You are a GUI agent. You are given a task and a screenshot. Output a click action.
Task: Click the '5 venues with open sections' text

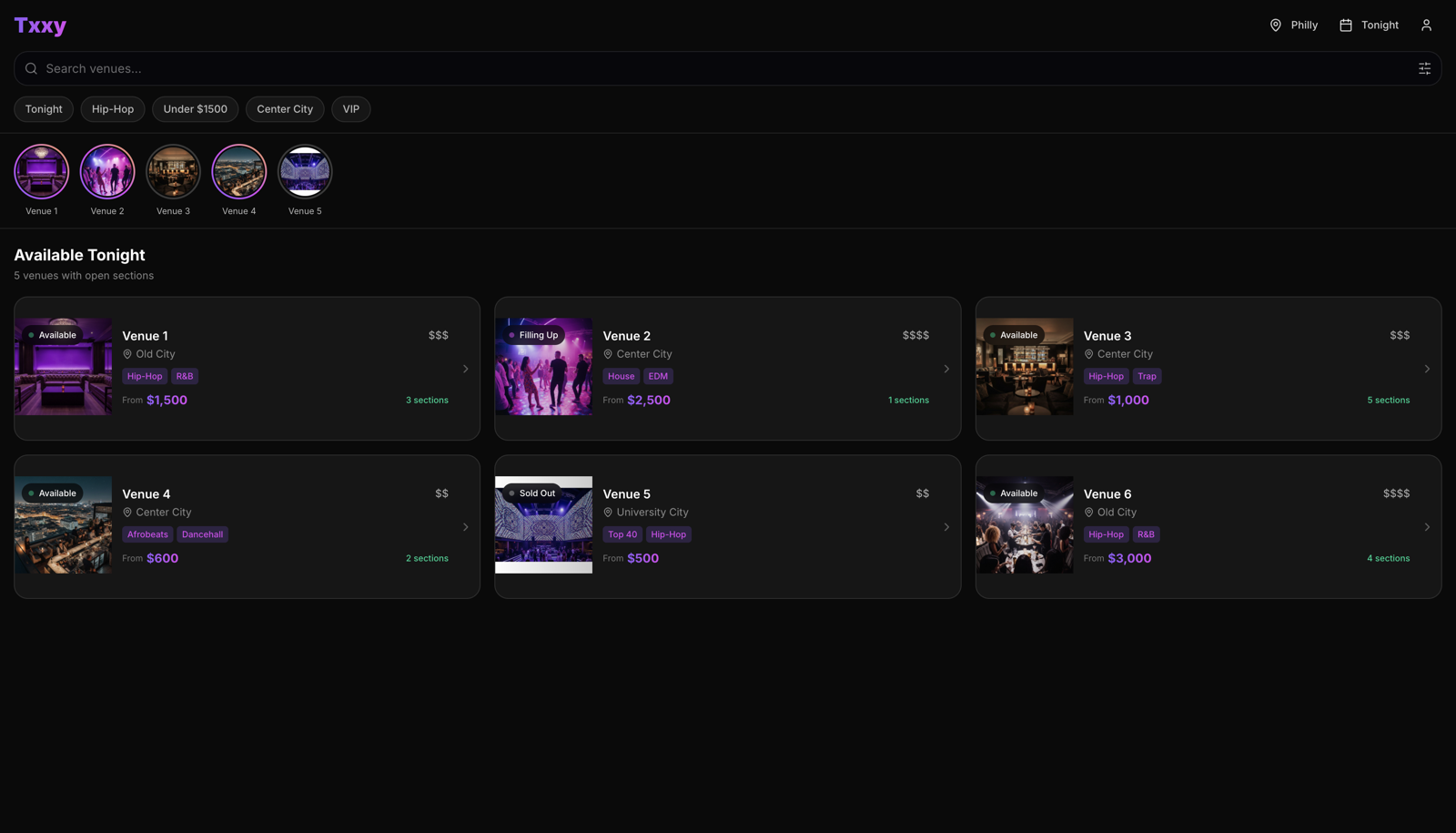(x=84, y=276)
